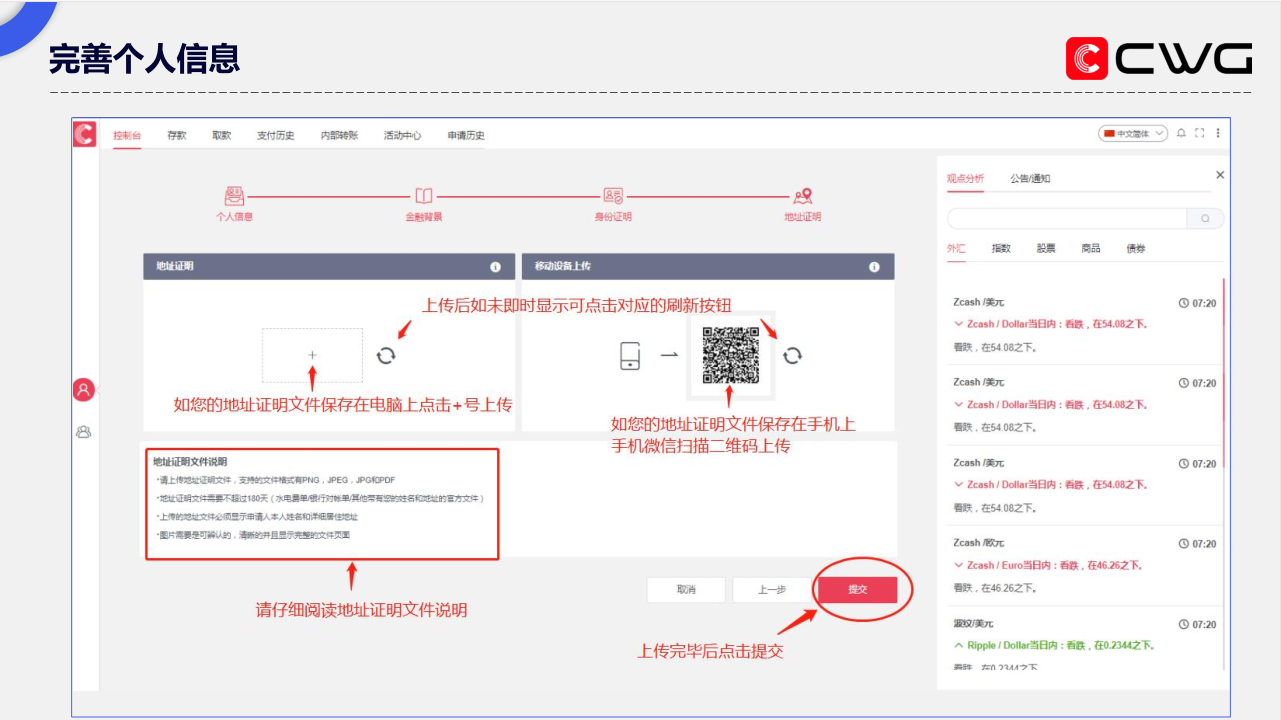1281x720 pixels.
Task: Click the 地址证明 map pin step icon
Action: 803,196
